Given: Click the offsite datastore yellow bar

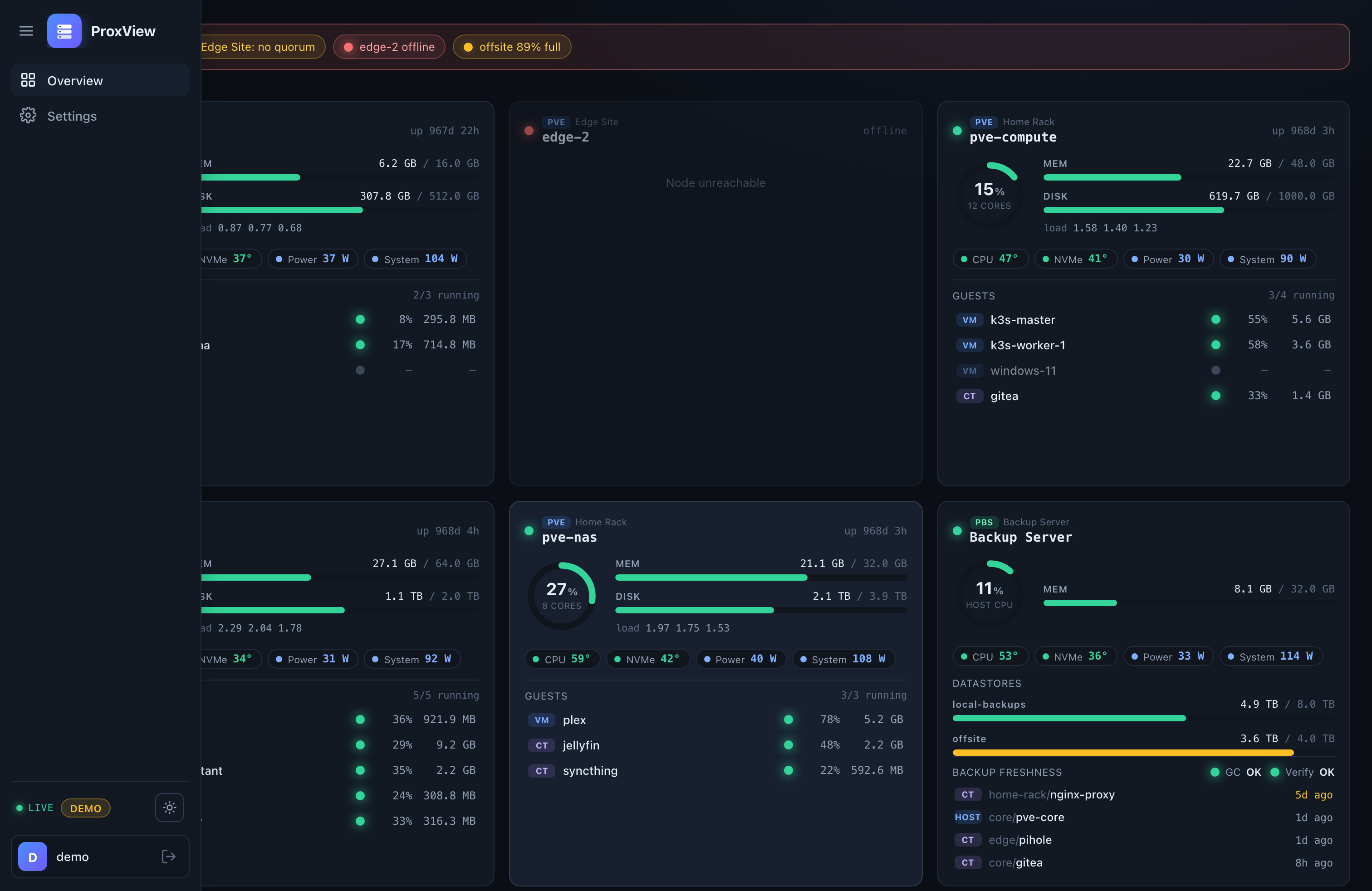Looking at the screenshot, I should coord(1143,753).
